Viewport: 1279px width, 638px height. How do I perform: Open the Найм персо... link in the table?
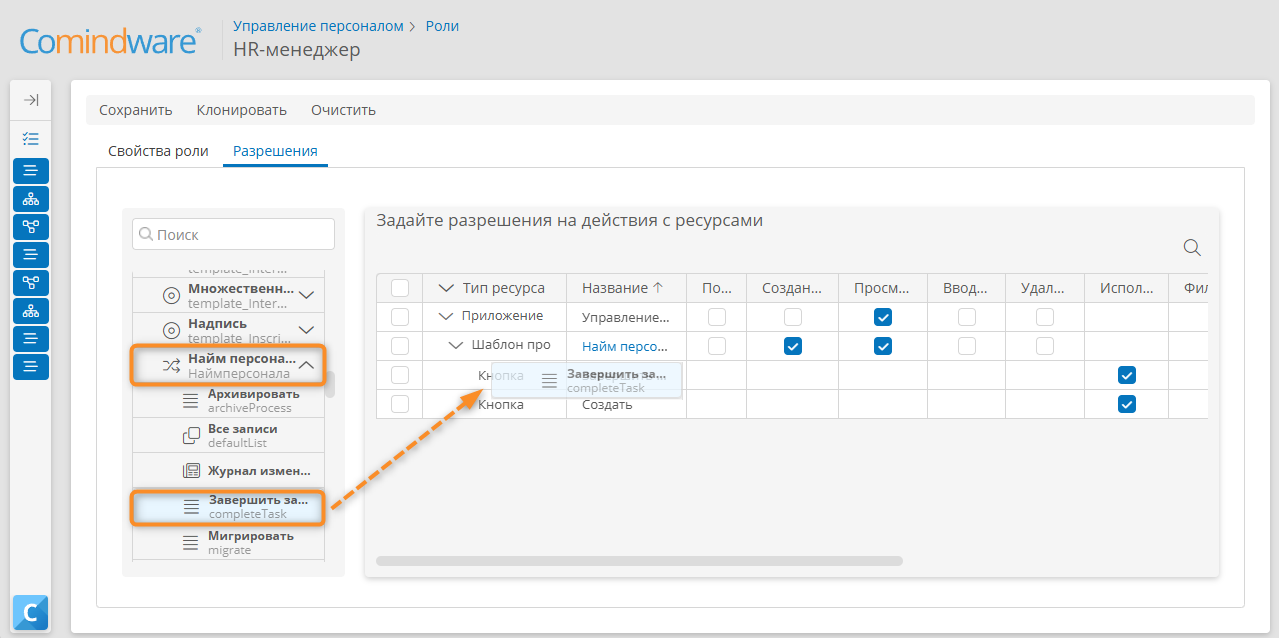click(625, 346)
